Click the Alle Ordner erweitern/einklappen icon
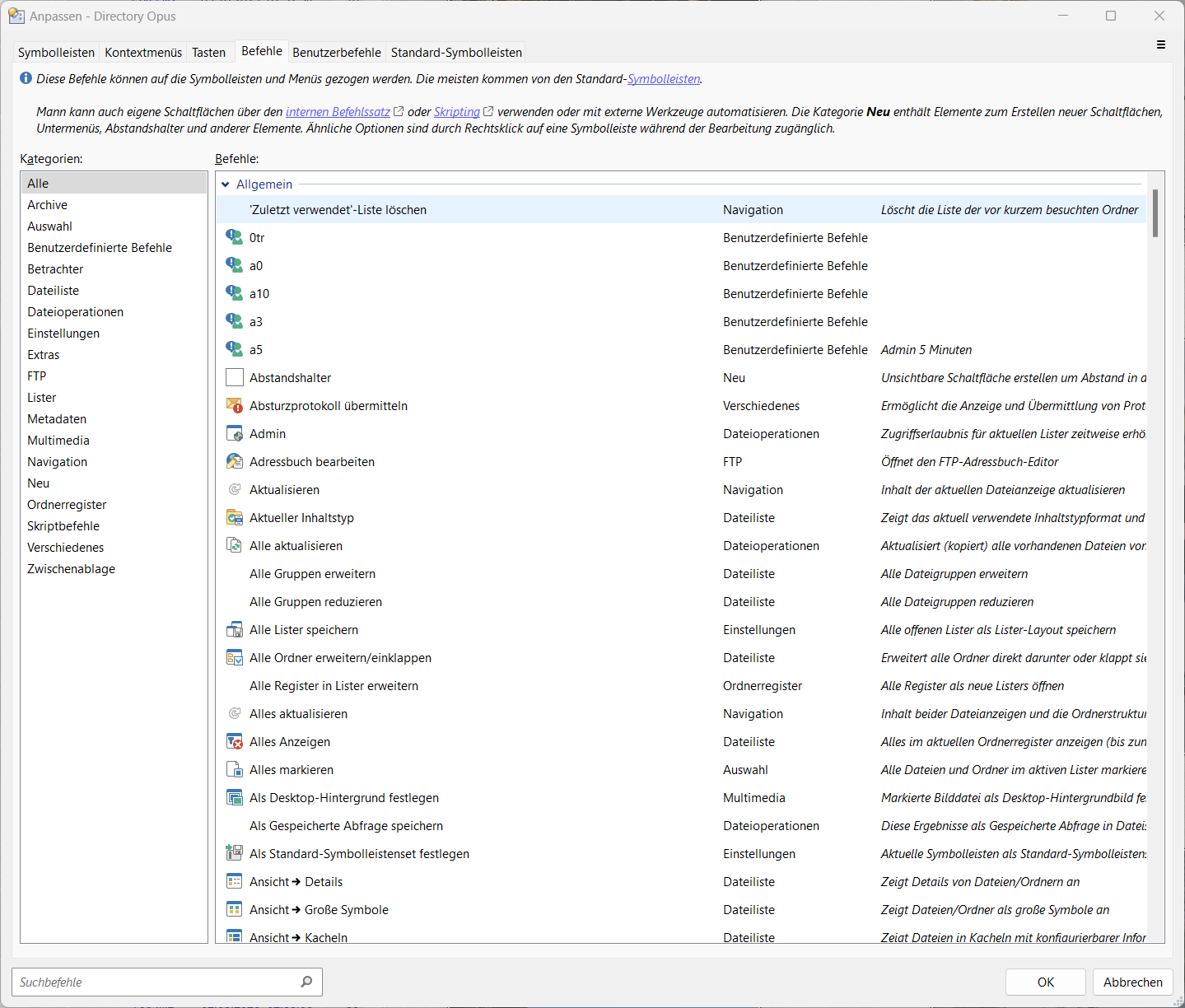This screenshot has height=1008, width=1185. click(x=235, y=657)
